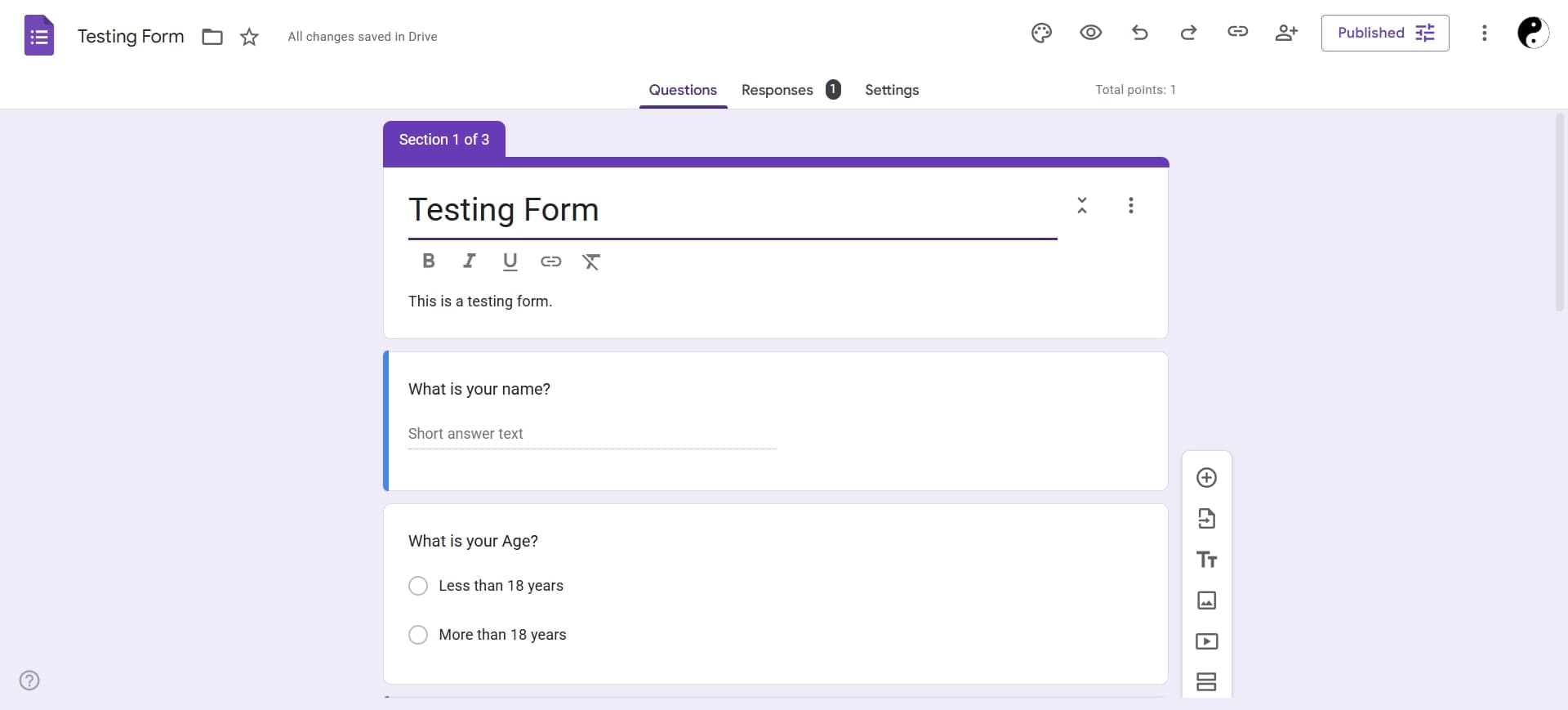The width and height of the screenshot is (1568, 710).
Task: Add collaborators icon
Action: point(1286,33)
